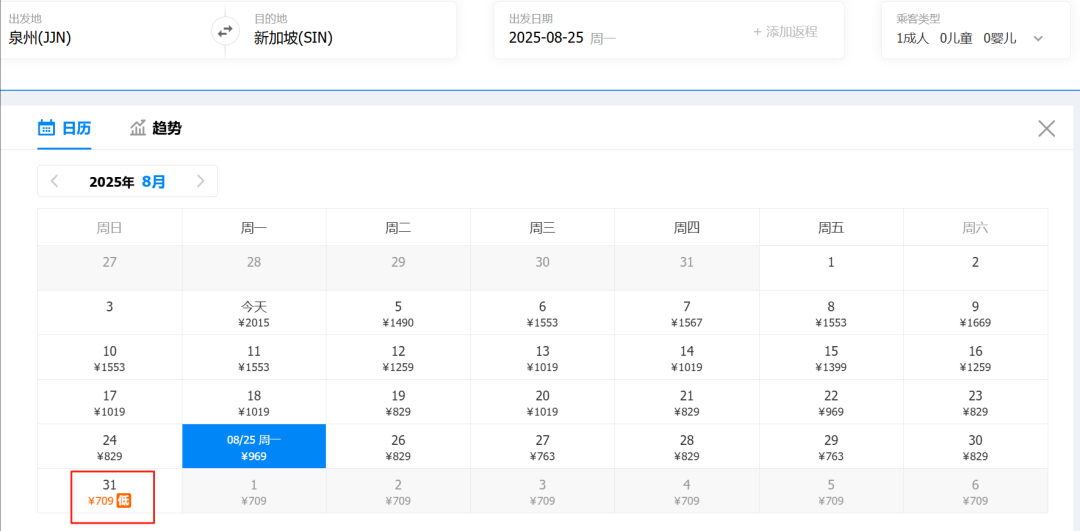Click August 2 date cell
This screenshot has height=531, width=1080.
[975, 268]
